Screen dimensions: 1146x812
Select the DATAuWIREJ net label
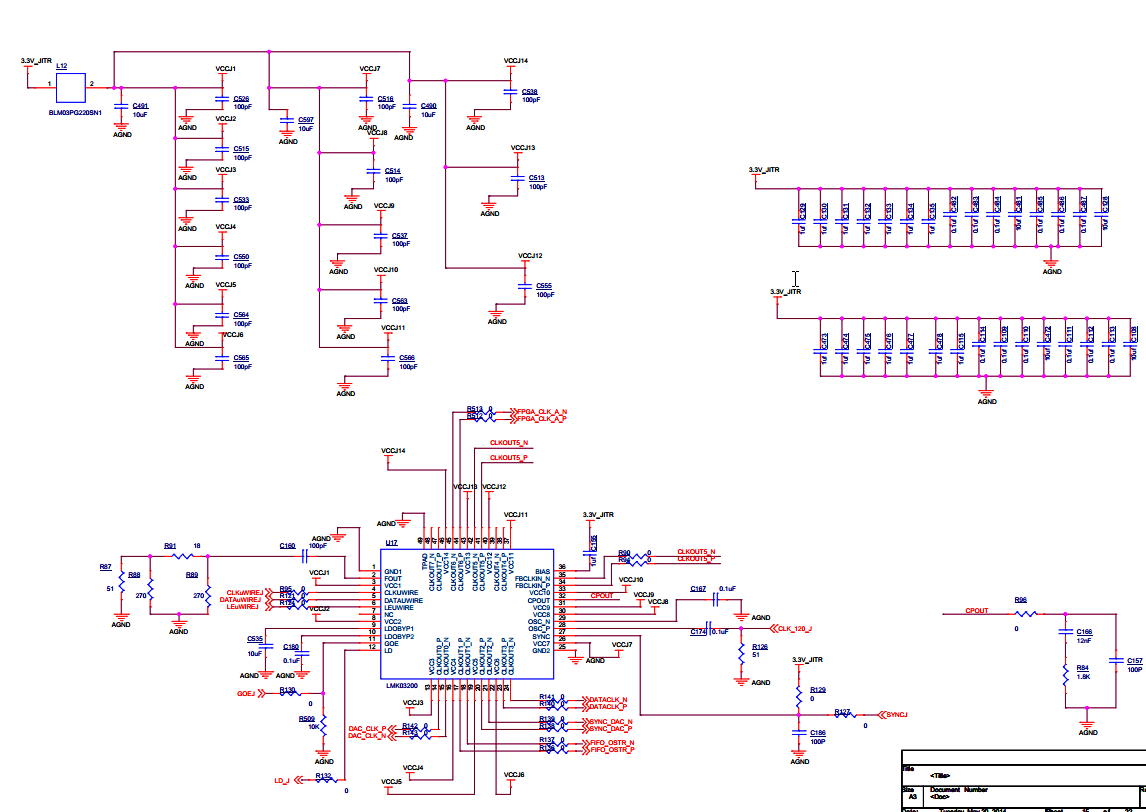(x=240, y=600)
